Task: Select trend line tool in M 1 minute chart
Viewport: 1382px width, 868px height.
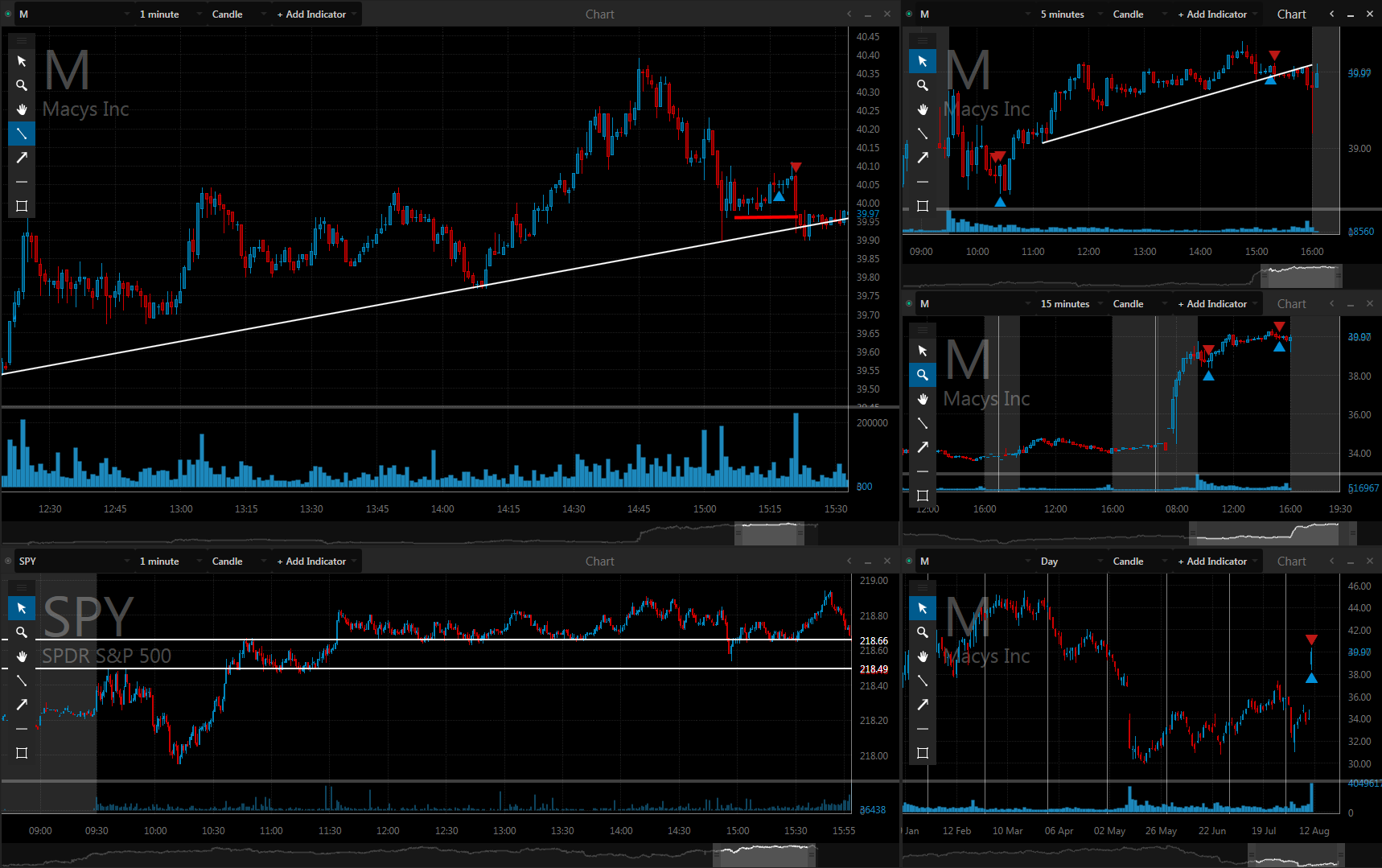Action: click(22, 134)
